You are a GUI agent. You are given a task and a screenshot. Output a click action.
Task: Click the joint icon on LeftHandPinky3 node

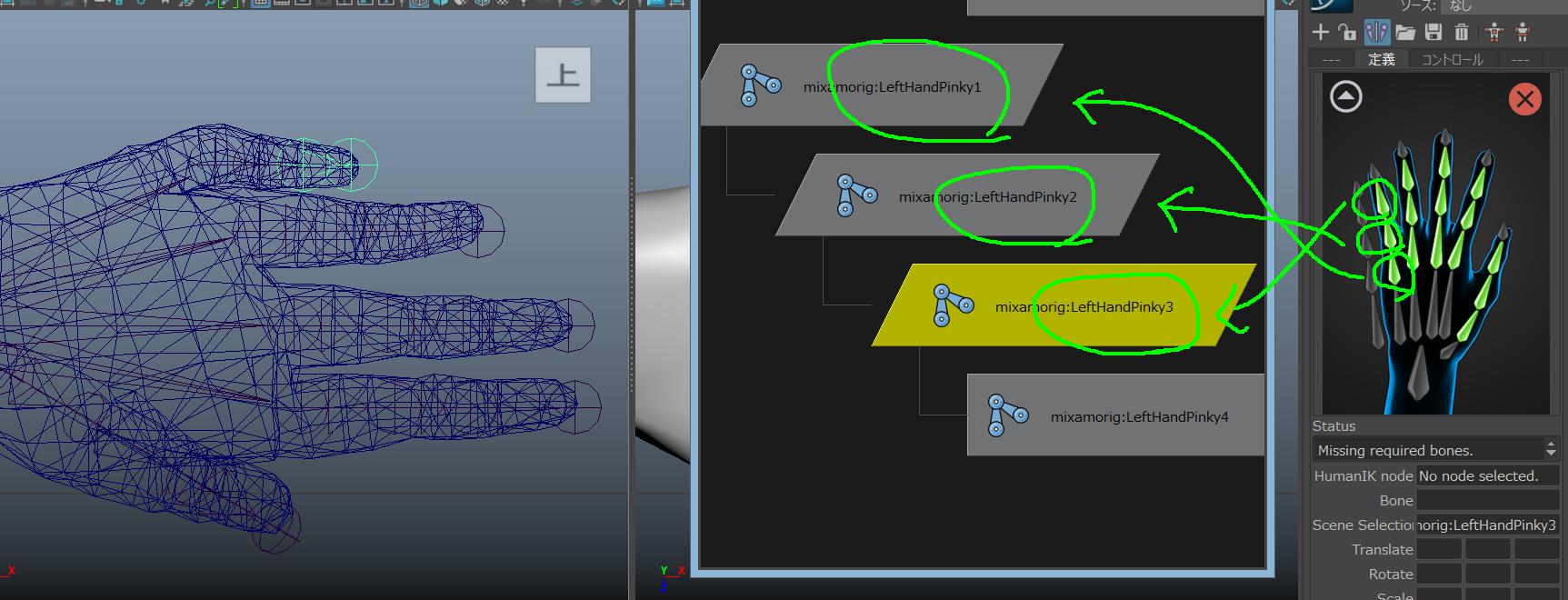pyautogui.click(x=952, y=305)
